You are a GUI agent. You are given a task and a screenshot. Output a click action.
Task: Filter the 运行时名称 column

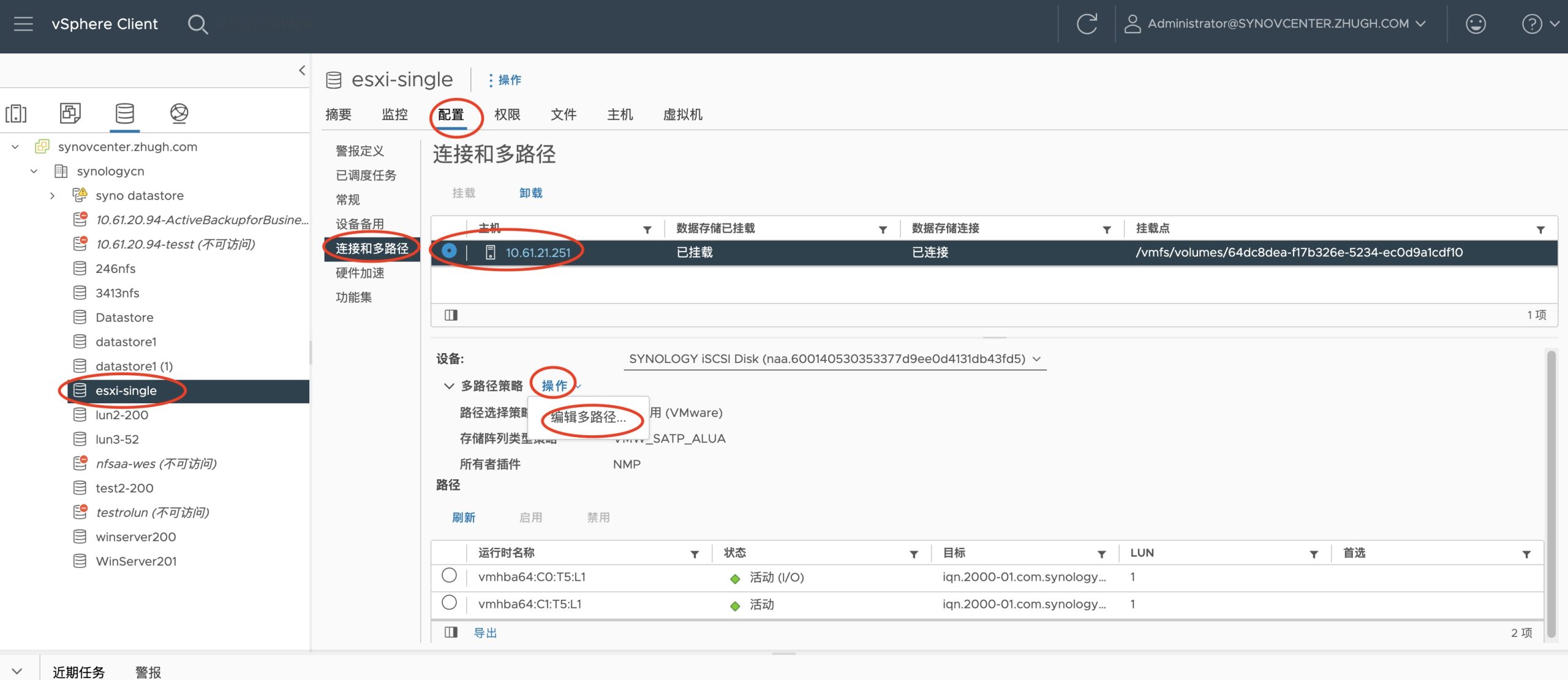coord(695,554)
